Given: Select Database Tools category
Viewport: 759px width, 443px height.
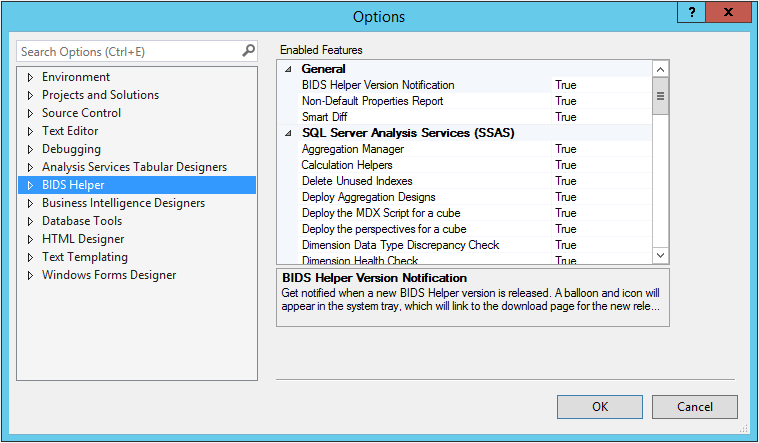Looking at the screenshot, I should coord(82,221).
